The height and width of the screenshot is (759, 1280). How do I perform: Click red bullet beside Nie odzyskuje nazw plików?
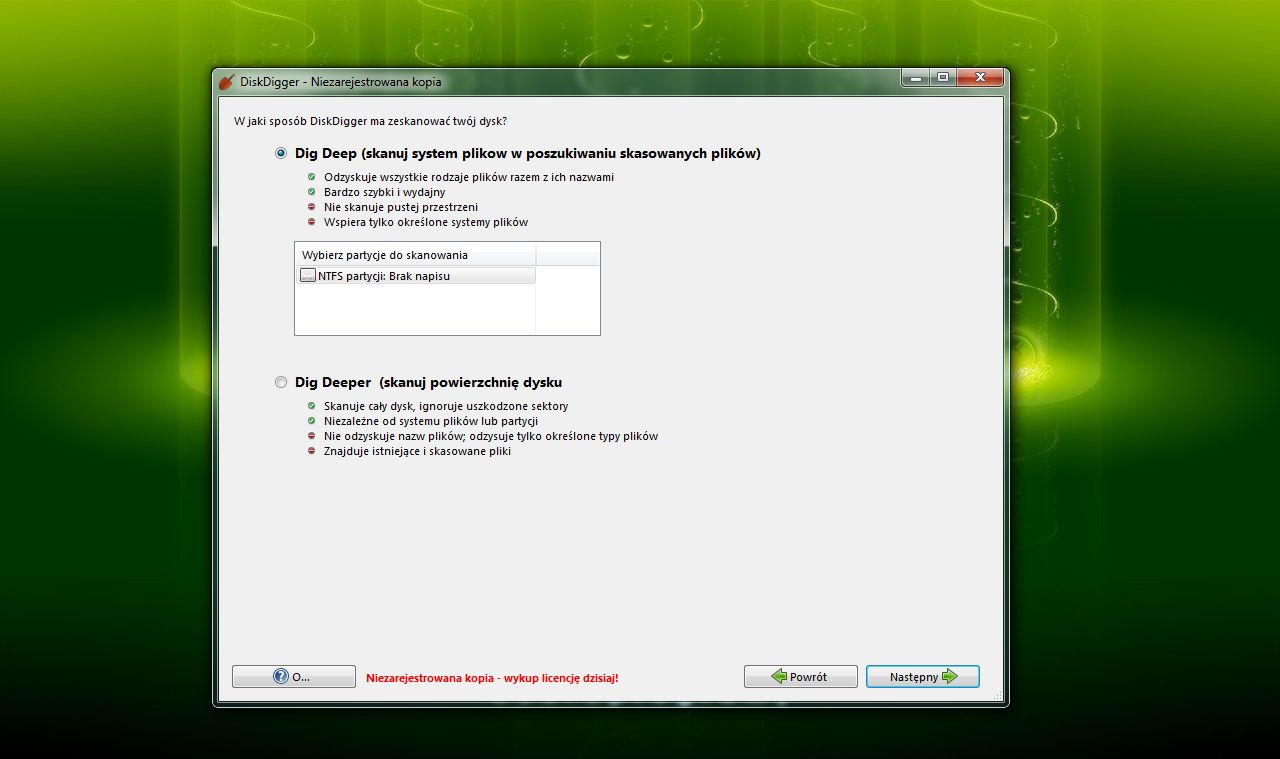(x=311, y=436)
